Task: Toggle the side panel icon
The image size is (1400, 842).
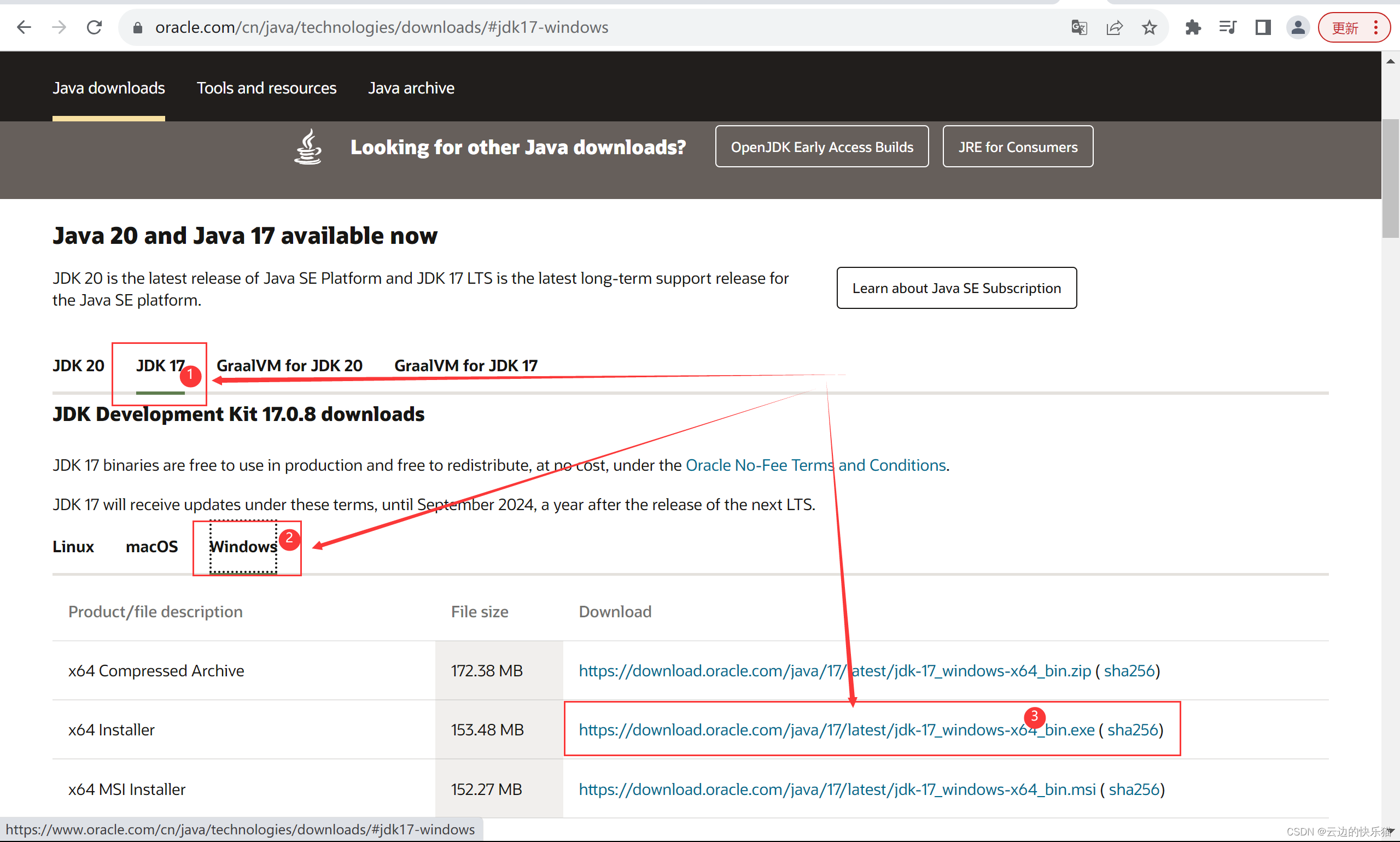Action: click(x=1263, y=27)
